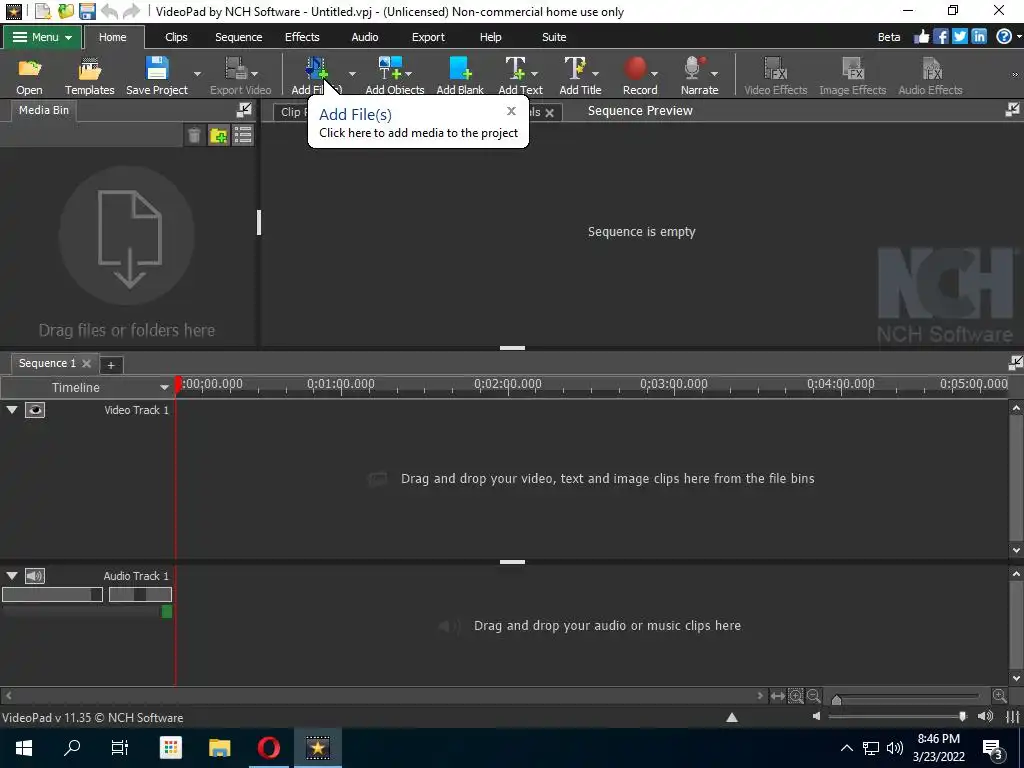Image resolution: width=1024 pixels, height=768 pixels.
Task: Undock the Media Bin panel
Action: pyautogui.click(x=244, y=110)
